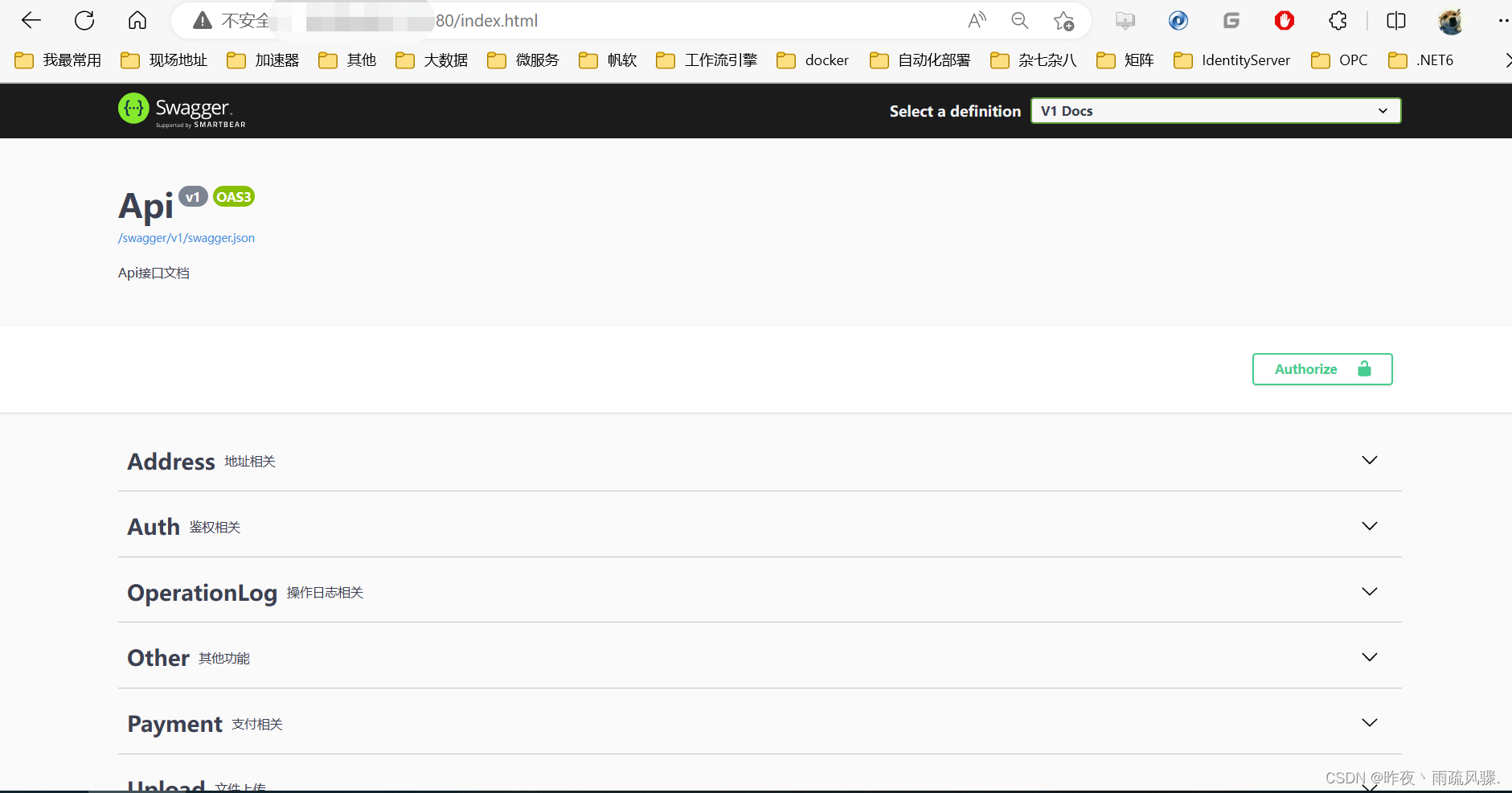1512x793 pixels.
Task: Click the OAS3 version badge
Action: (234, 197)
